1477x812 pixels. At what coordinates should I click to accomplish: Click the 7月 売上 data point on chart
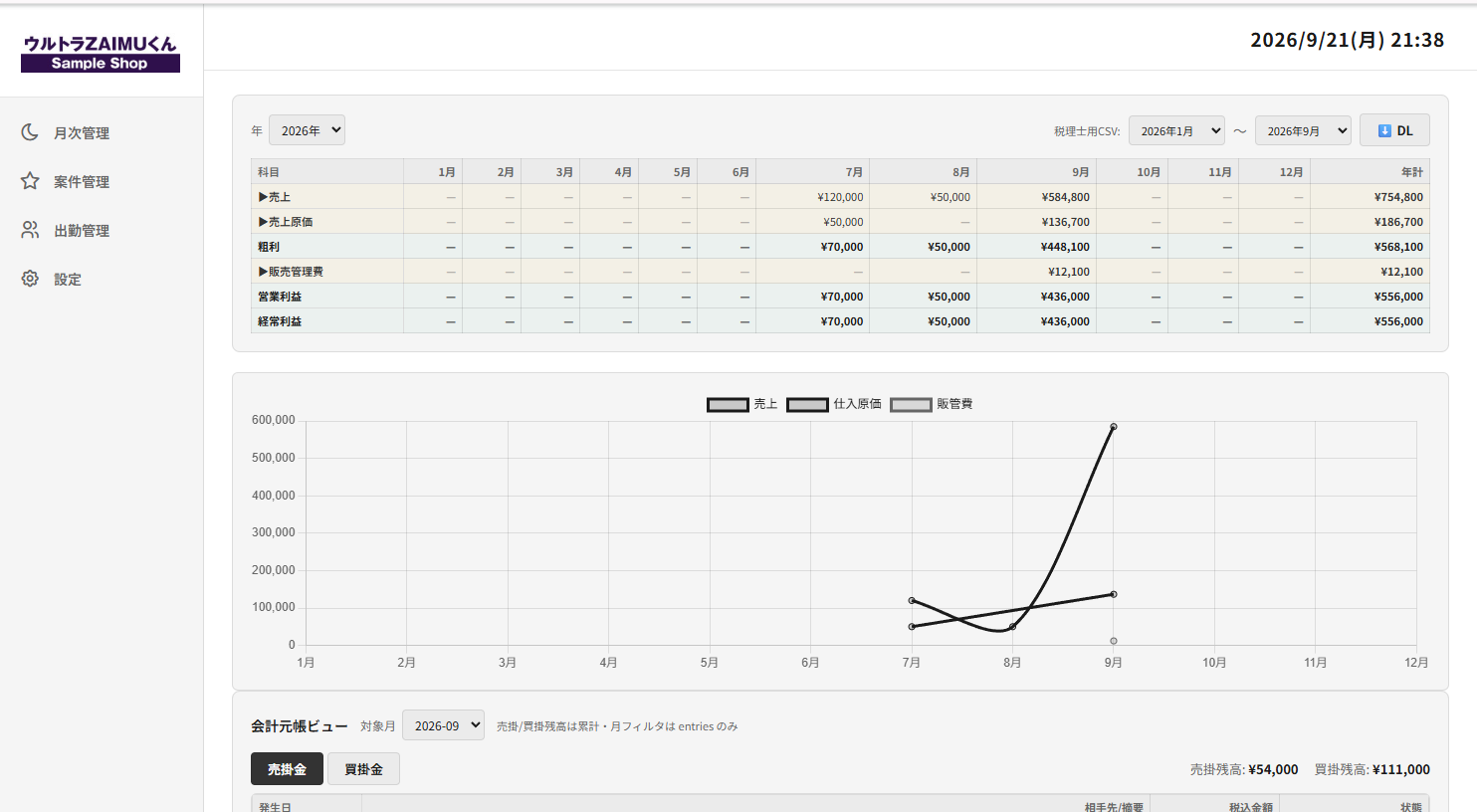pyautogui.click(x=912, y=600)
